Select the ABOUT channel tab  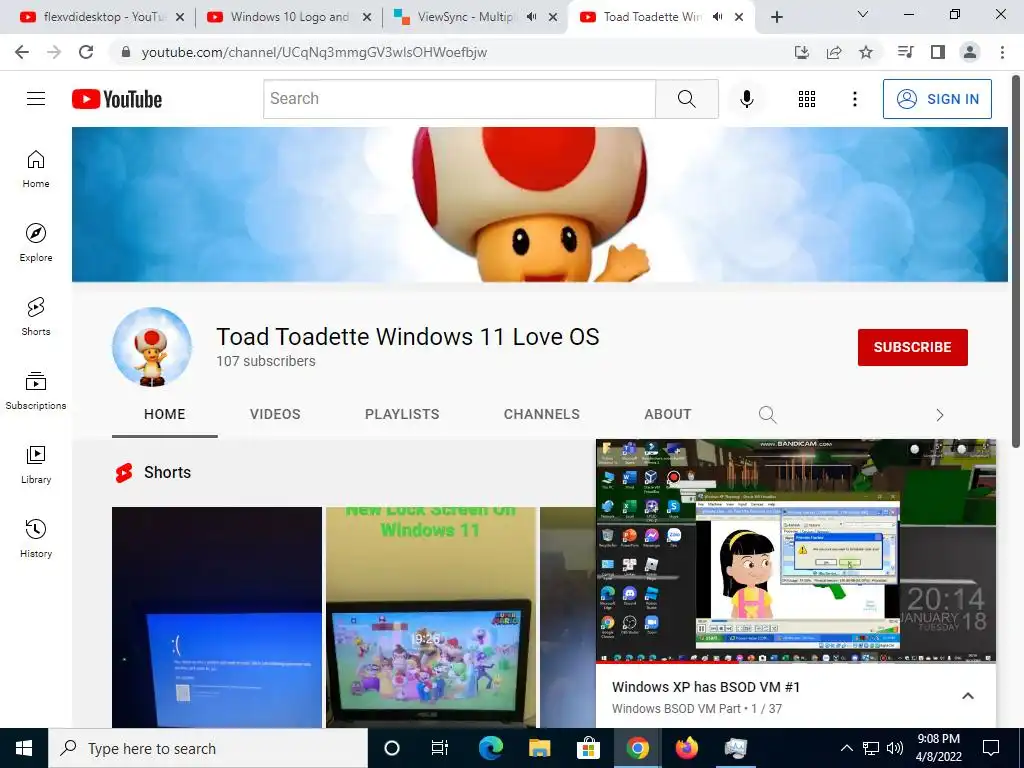(x=667, y=414)
